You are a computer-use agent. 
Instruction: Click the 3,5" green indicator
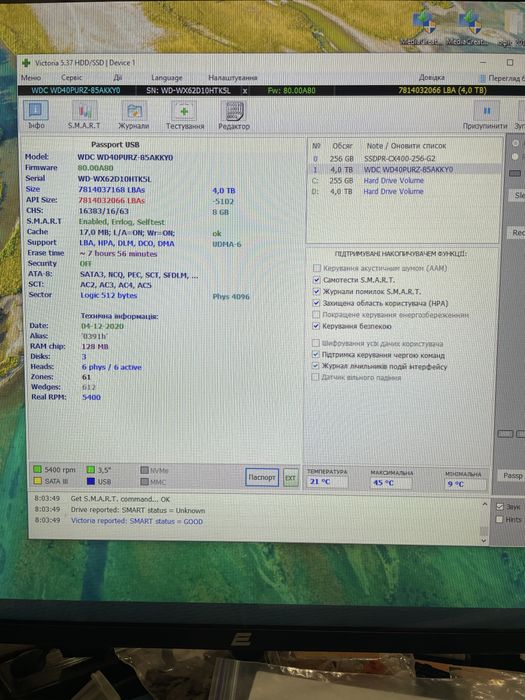click(x=91, y=470)
